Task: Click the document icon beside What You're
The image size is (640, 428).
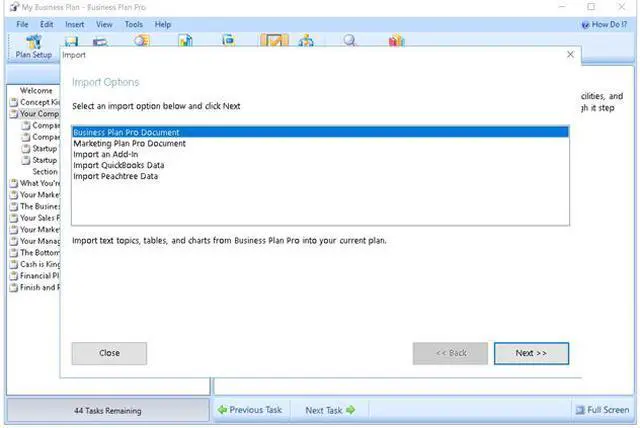Action: click(14, 183)
